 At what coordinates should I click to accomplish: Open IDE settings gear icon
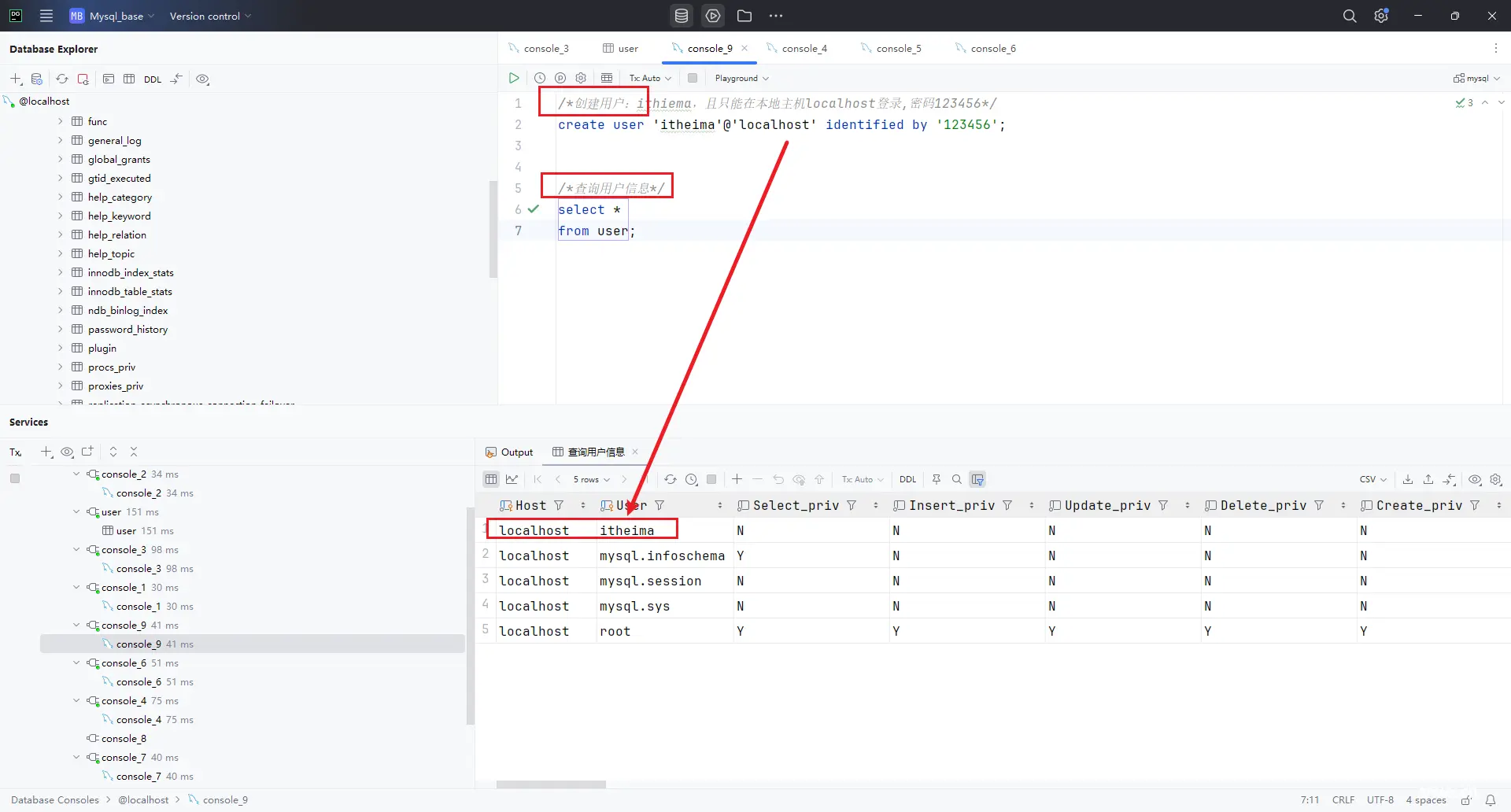tap(1381, 16)
